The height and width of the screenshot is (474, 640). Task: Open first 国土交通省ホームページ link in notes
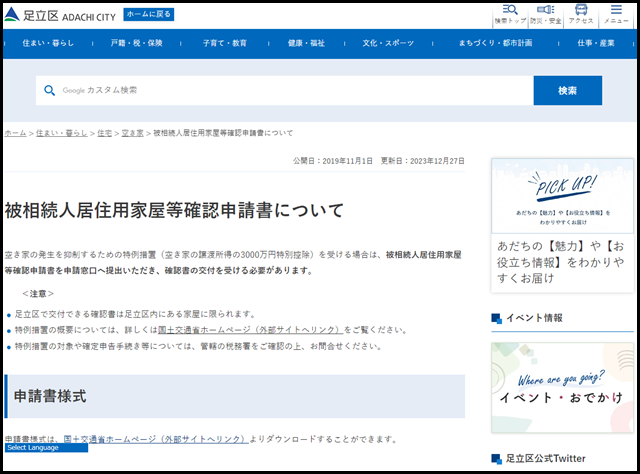[250, 330]
